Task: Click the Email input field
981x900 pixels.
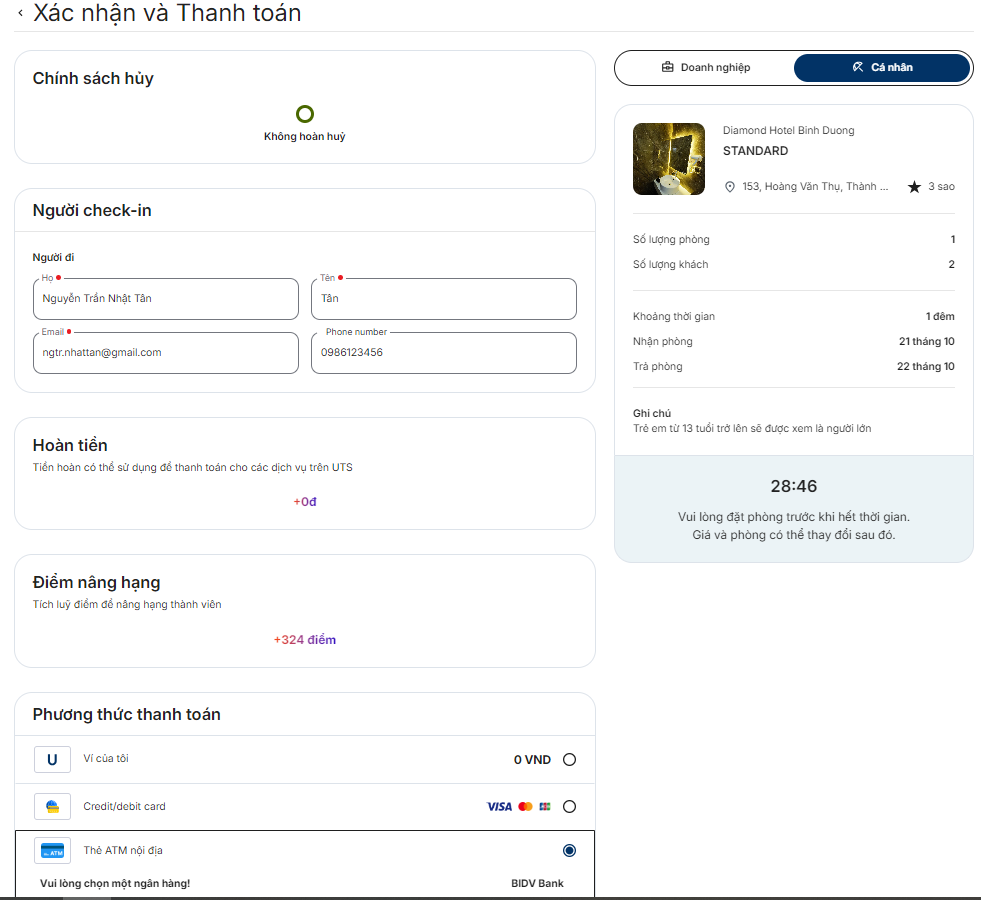Action: tap(166, 353)
